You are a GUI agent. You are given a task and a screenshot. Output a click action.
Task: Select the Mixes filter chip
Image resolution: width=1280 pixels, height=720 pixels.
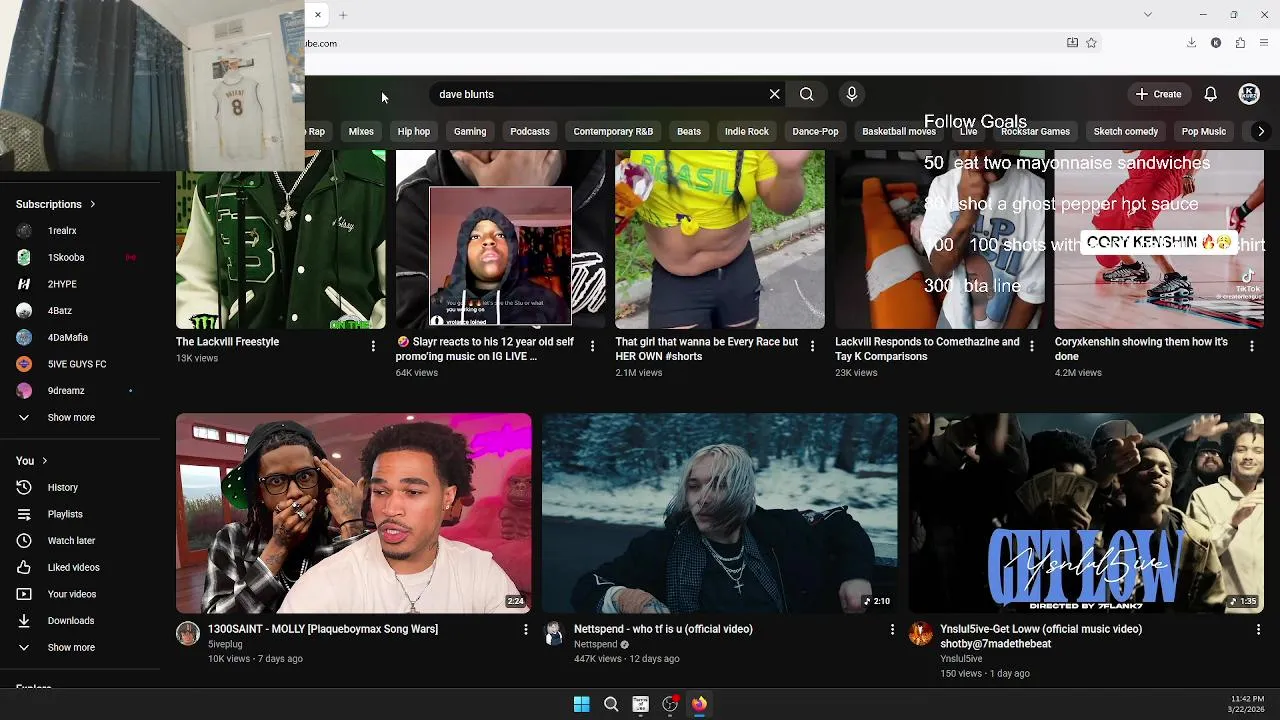[x=361, y=131]
